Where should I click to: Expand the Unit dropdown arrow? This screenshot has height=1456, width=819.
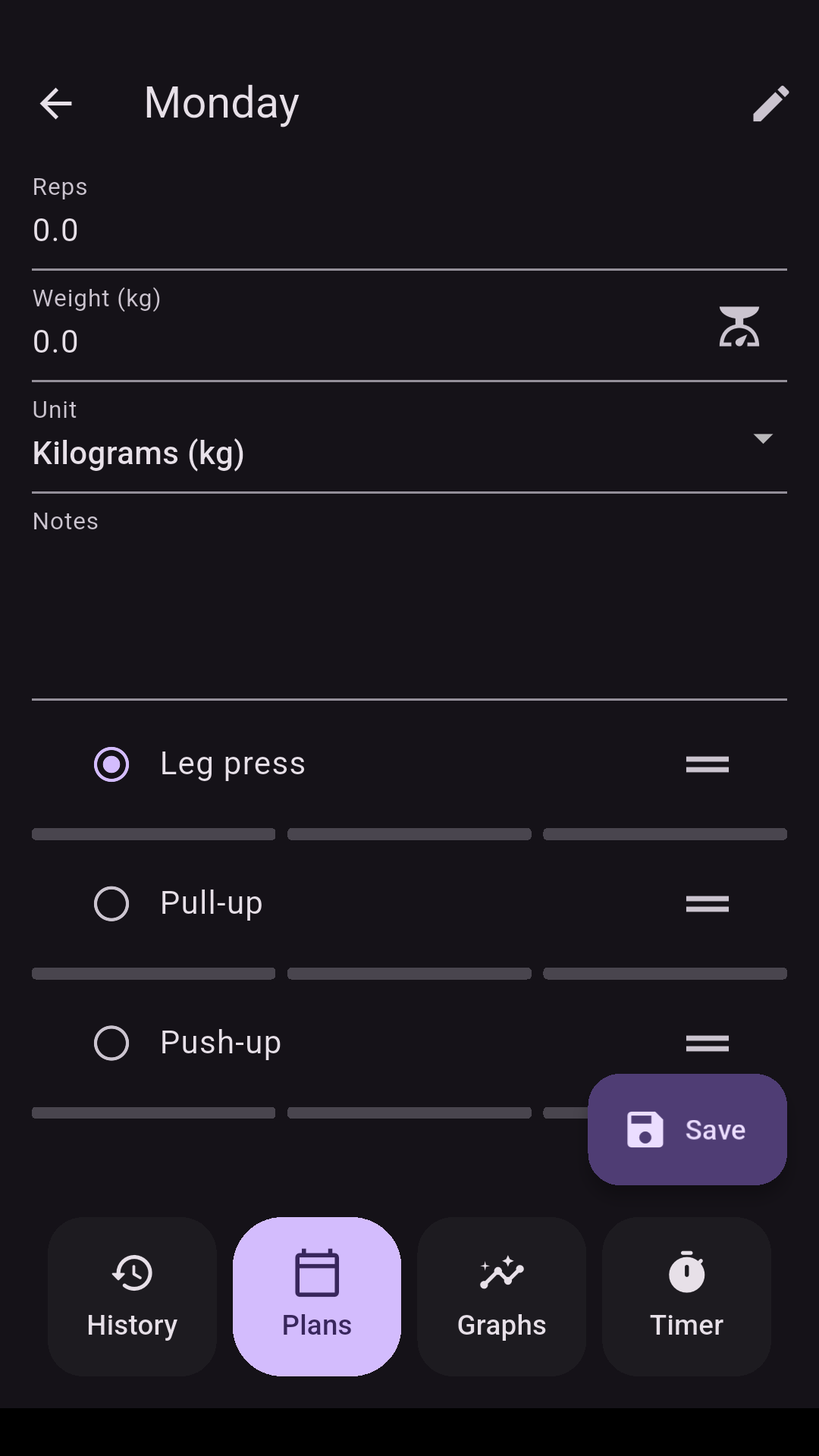pyautogui.click(x=762, y=438)
